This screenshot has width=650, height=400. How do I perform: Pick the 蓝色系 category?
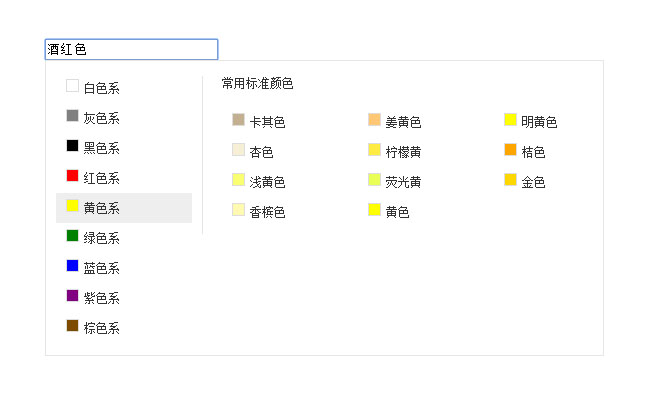[93, 268]
